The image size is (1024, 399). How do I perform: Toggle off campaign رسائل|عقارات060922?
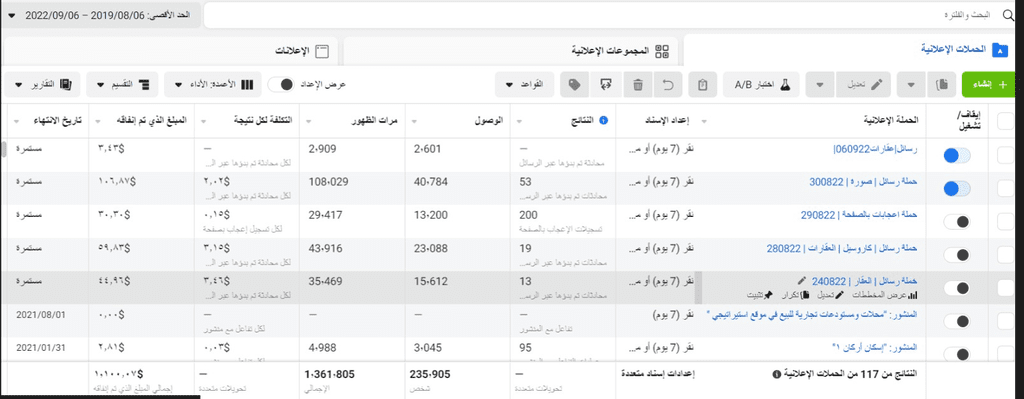click(x=957, y=155)
